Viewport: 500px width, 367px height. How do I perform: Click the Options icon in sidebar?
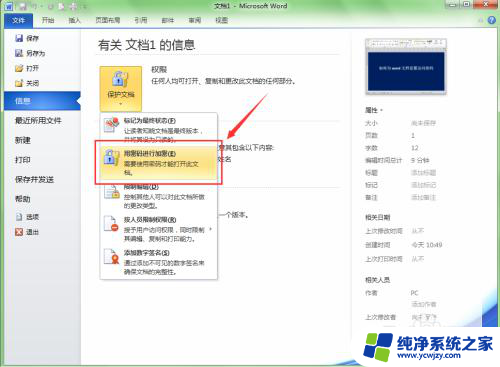tap(19, 217)
